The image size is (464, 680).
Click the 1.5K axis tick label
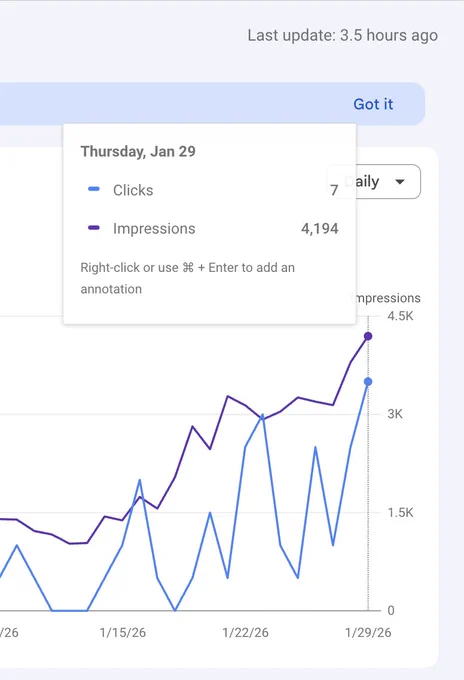(x=400, y=513)
